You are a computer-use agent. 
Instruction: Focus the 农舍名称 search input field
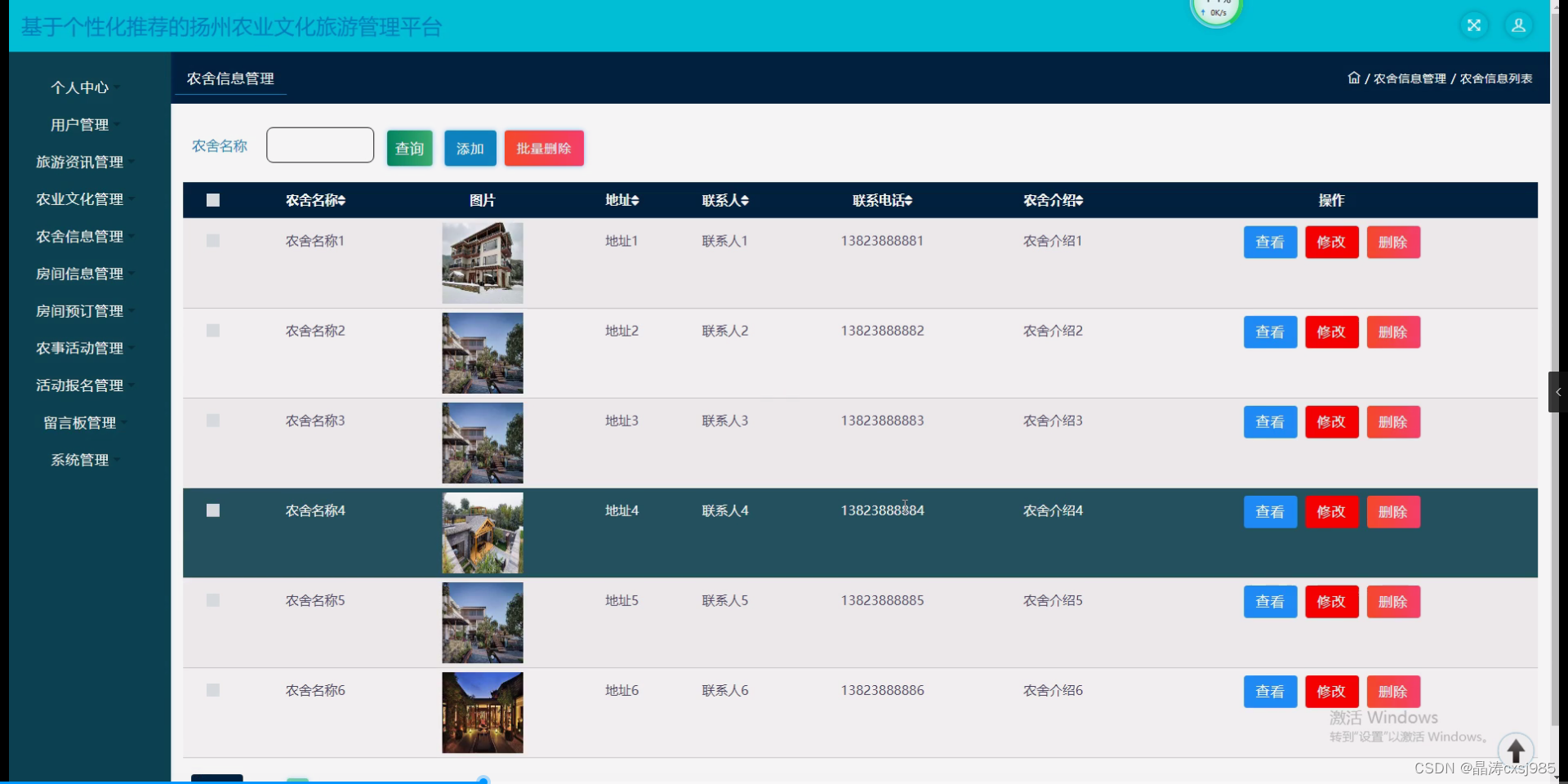[x=320, y=145]
